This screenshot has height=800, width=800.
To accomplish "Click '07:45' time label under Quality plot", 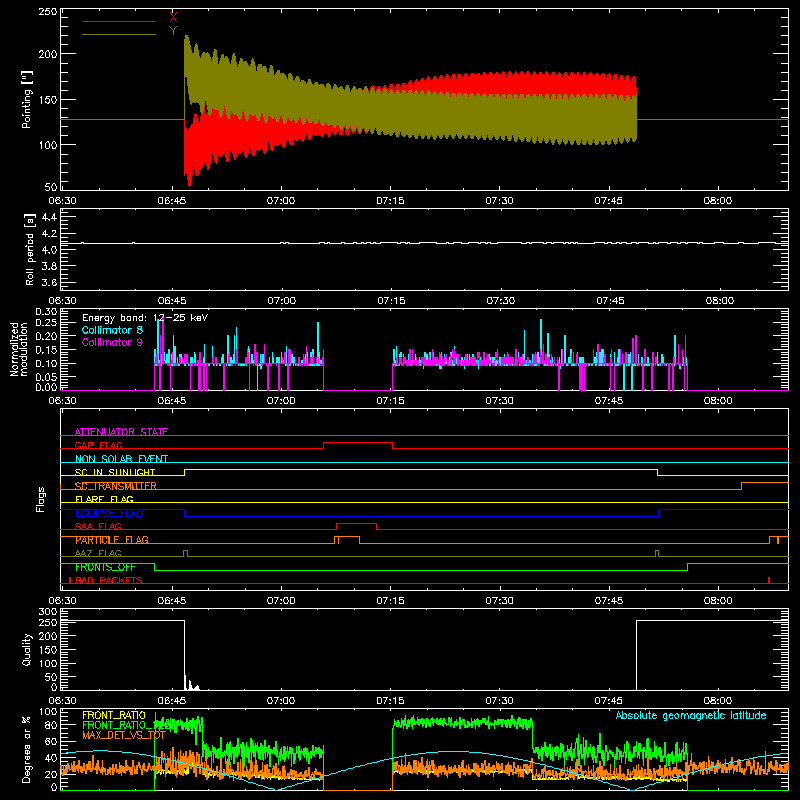I will pos(609,701).
